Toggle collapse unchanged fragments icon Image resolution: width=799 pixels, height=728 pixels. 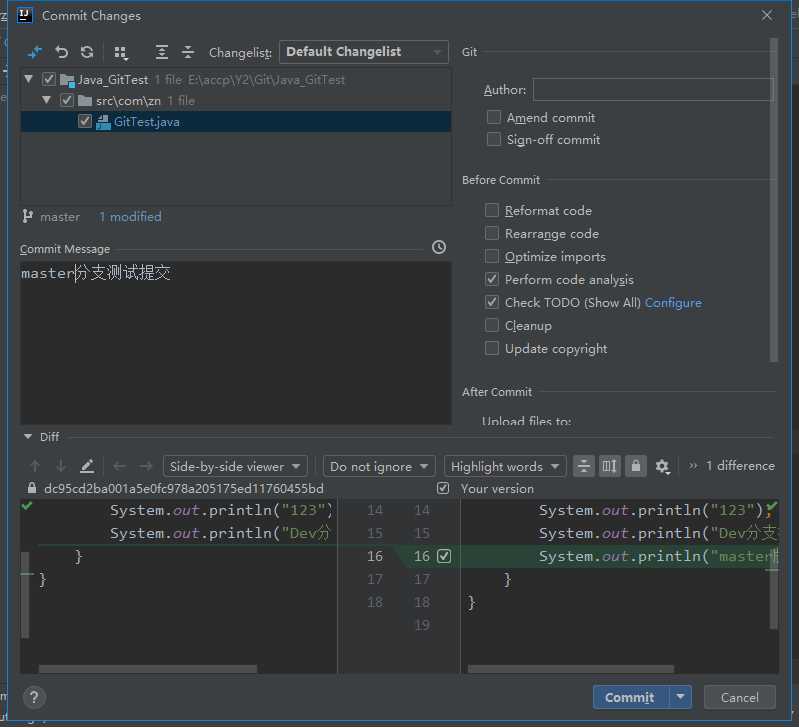[x=583, y=466]
